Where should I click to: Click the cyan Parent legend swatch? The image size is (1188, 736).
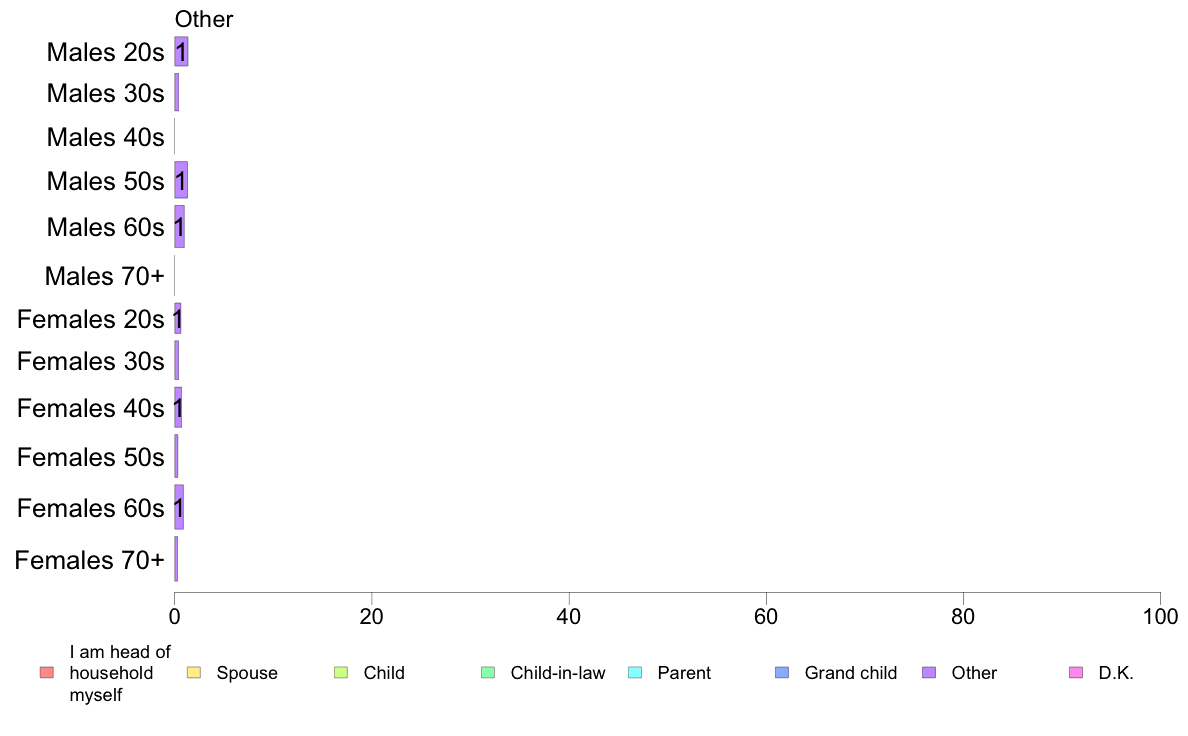click(x=635, y=672)
